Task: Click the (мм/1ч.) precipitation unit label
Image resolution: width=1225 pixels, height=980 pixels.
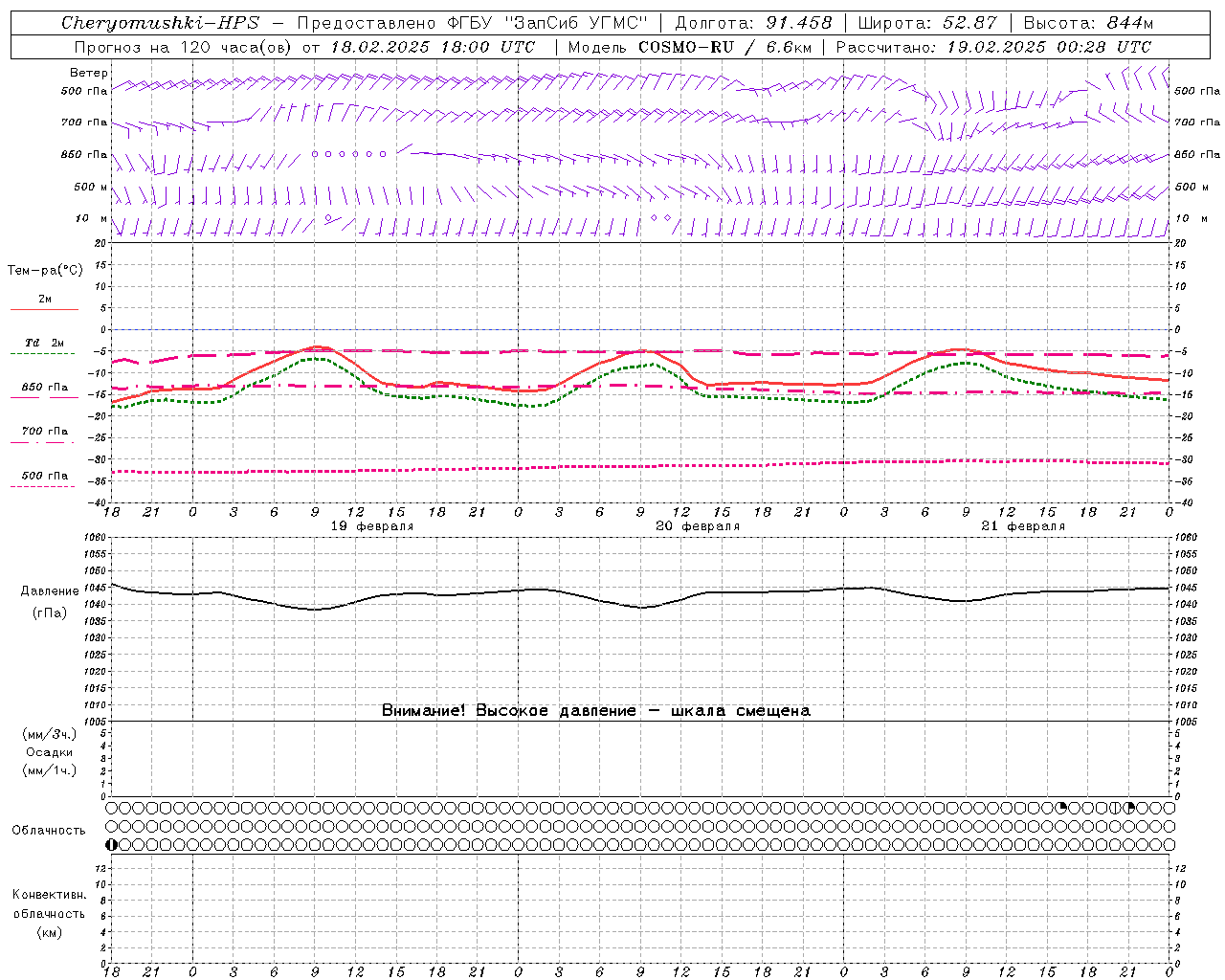Action: click(x=50, y=770)
